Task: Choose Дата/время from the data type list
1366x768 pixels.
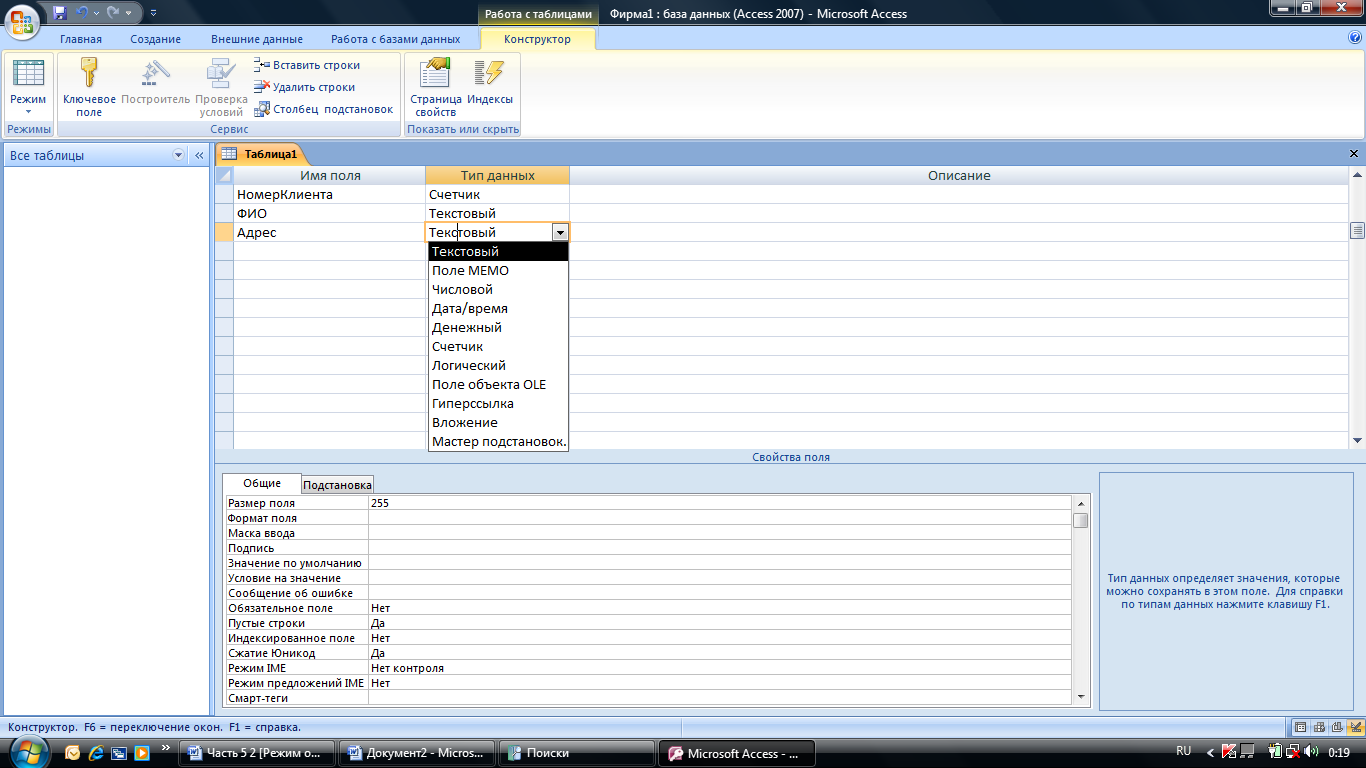Action: tap(498, 308)
